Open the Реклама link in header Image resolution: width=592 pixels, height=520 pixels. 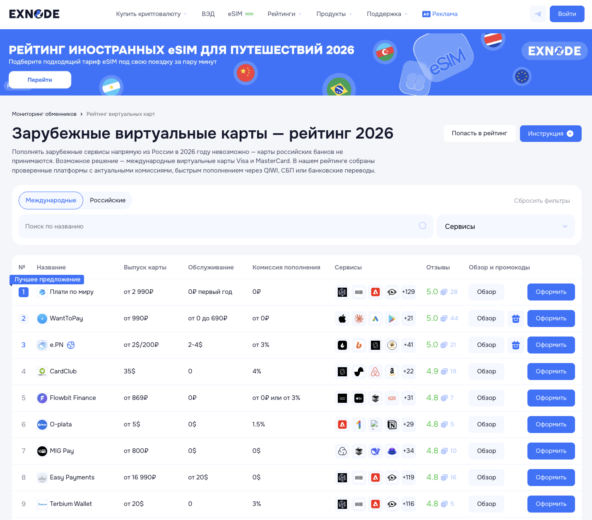tap(440, 14)
